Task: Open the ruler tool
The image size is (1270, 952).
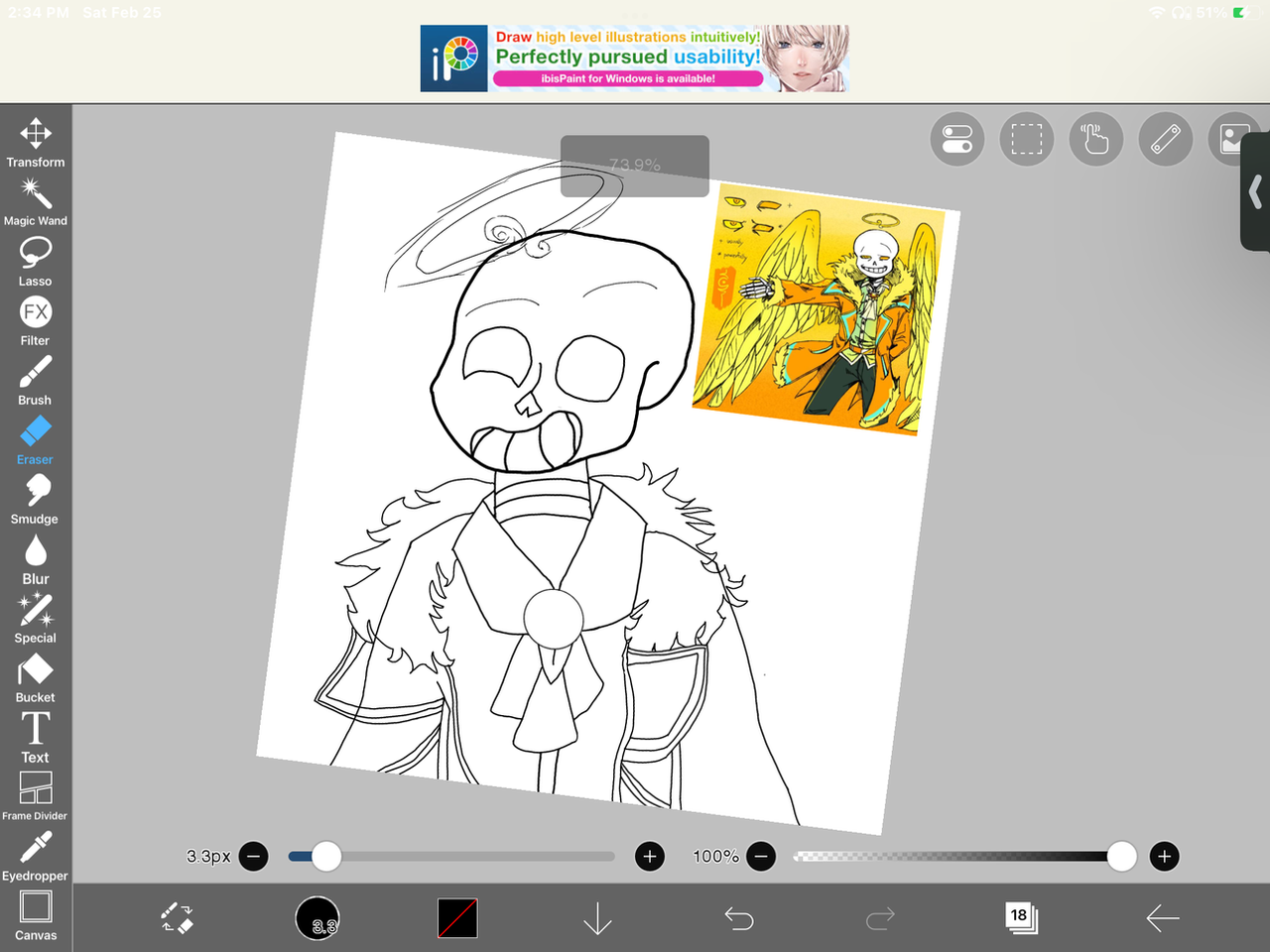Action: (x=1166, y=139)
